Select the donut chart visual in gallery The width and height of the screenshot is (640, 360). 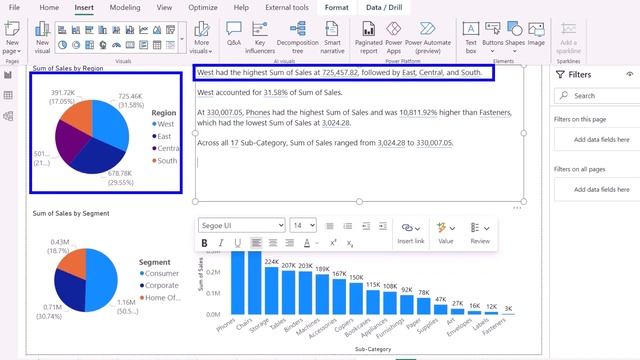(76, 45)
